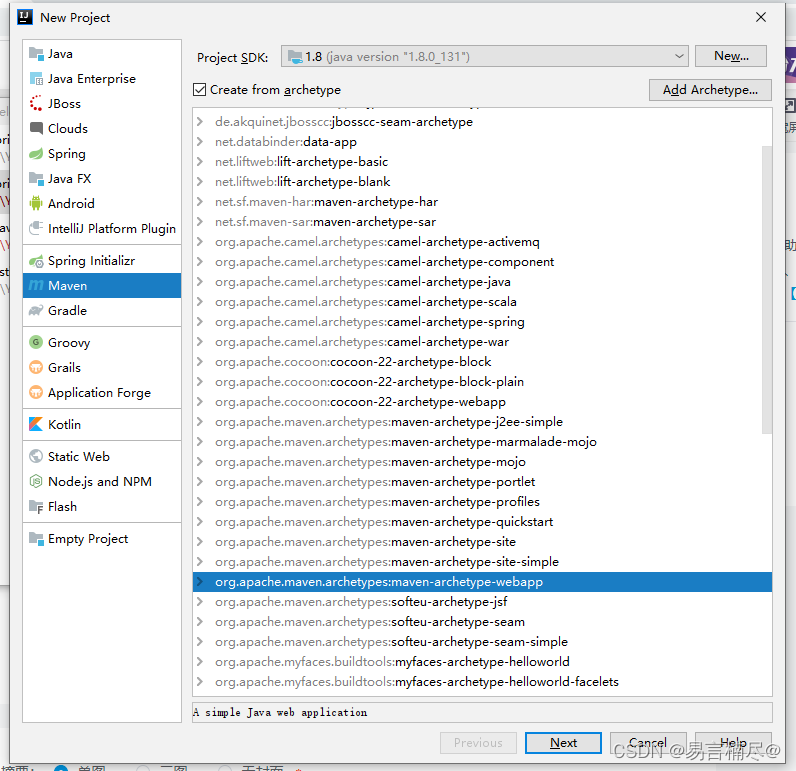
Task: Select maven-archetype-portlet row
Action: click(x=482, y=482)
